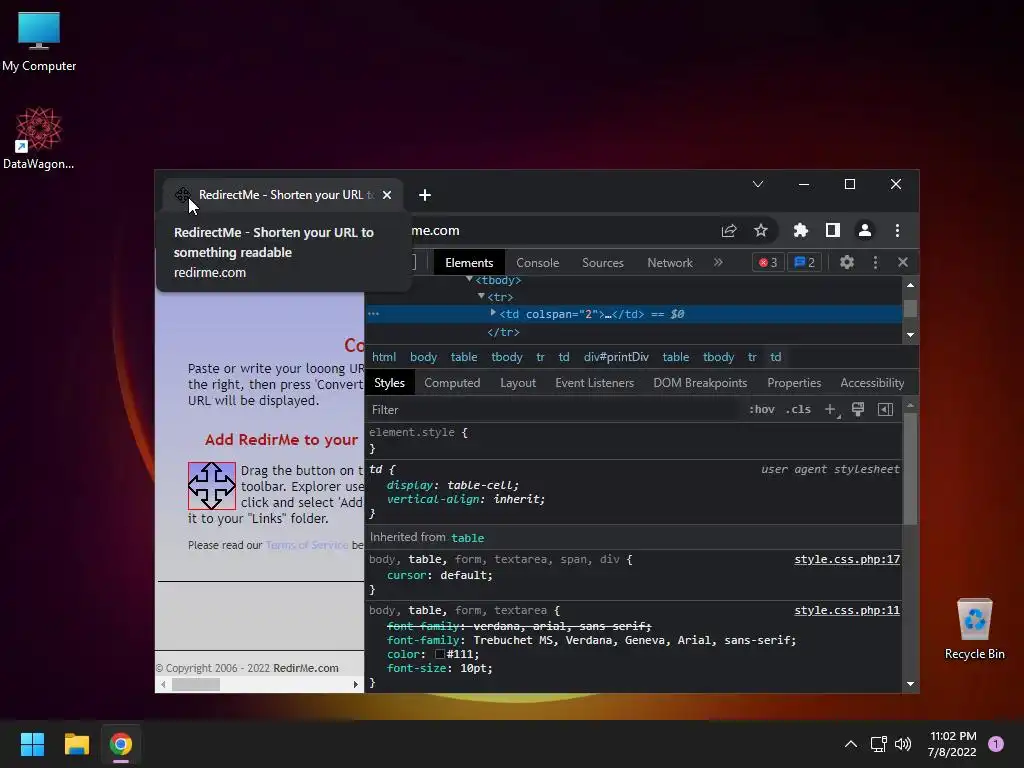The height and width of the screenshot is (768, 1024).
Task: Open the style.css.php:17 source link
Action: [846, 559]
